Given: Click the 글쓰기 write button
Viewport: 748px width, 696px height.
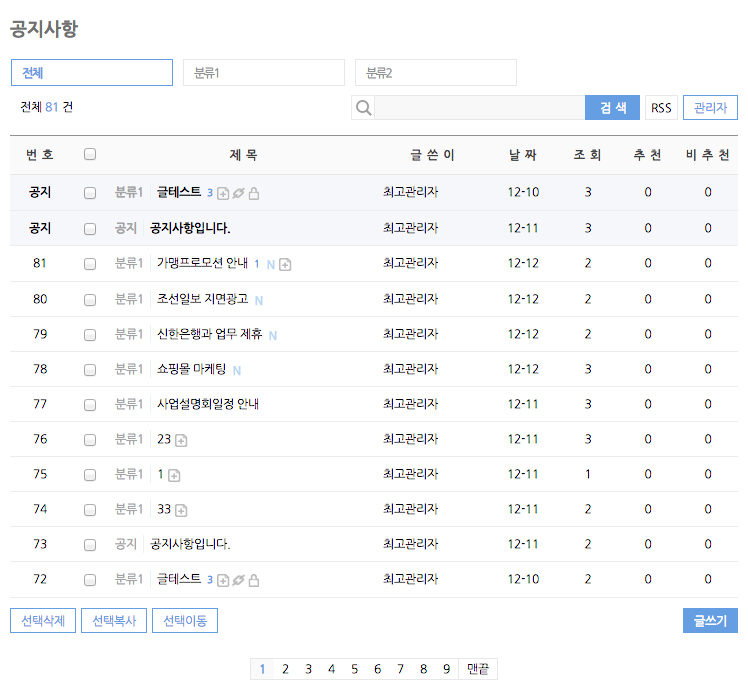Looking at the screenshot, I should click(x=710, y=621).
